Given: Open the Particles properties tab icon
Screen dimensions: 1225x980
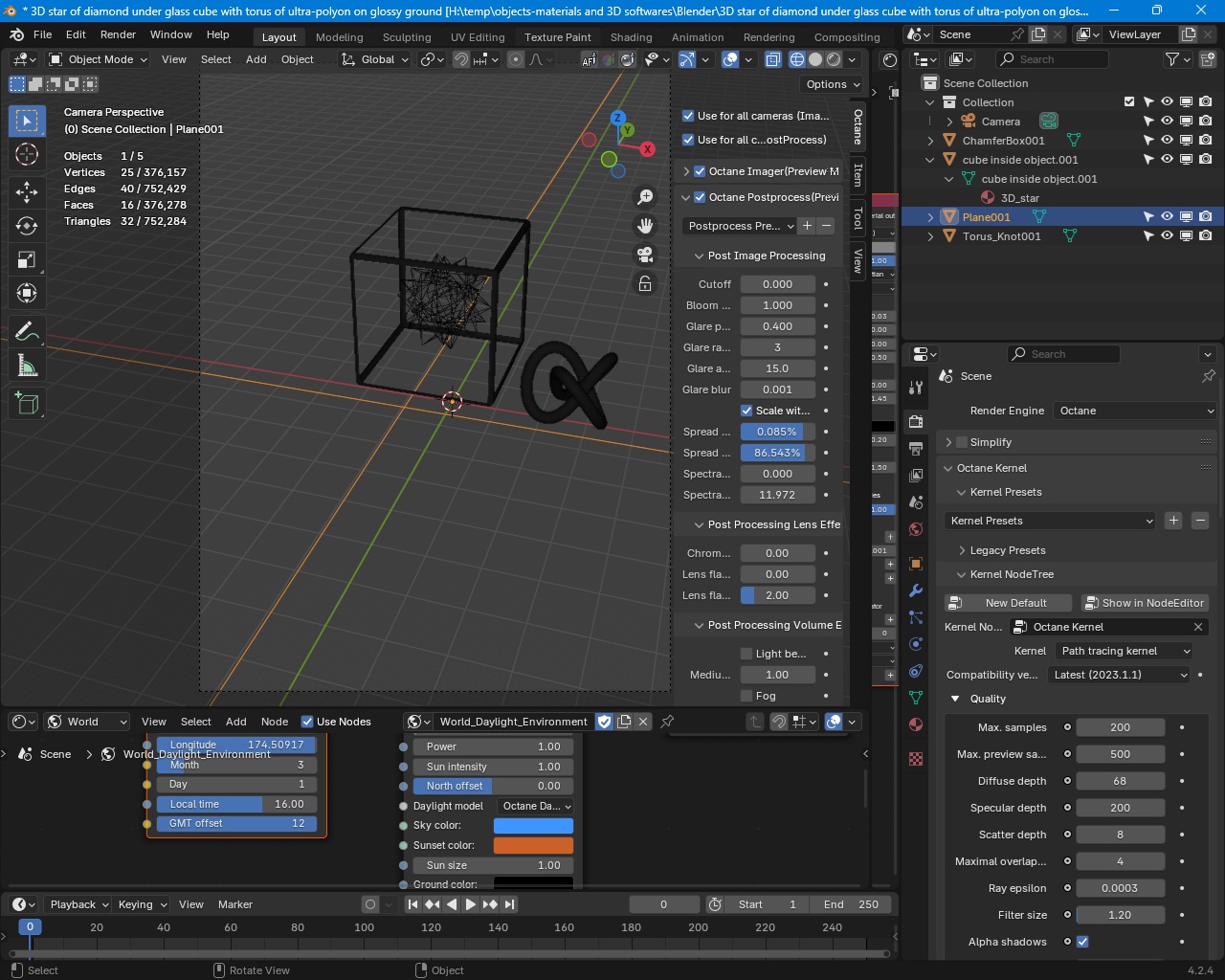Looking at the screenshot, I should click(916, 617).
